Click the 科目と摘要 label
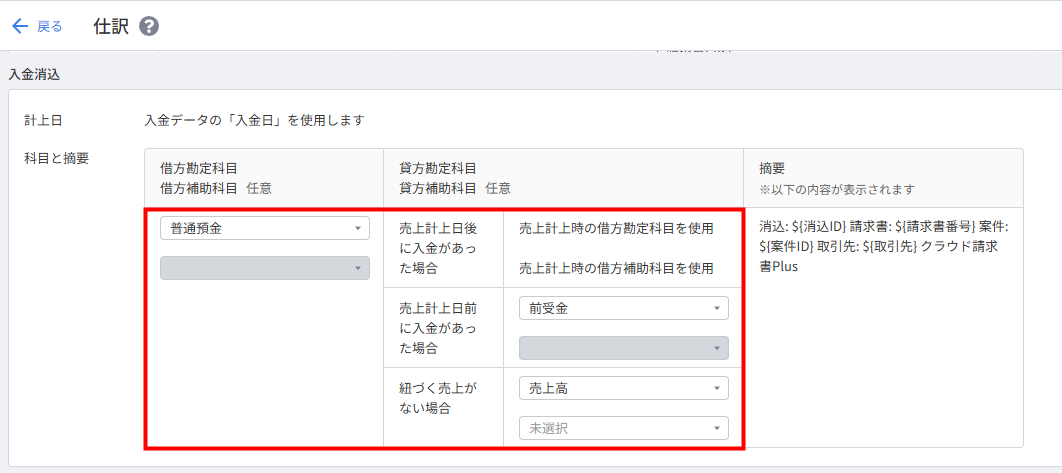This screenshot has width=1062, height=473. tap(56, 158)
